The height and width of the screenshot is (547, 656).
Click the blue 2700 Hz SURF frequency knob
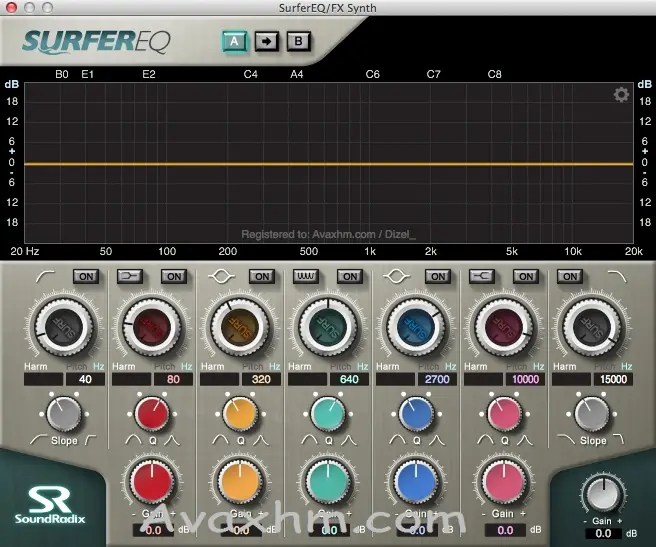click(416, 327)
